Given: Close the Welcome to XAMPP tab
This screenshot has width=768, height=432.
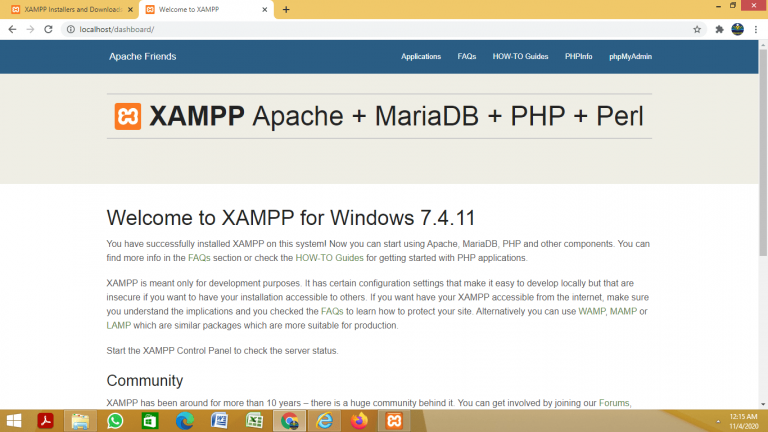Looking at the screenshot, I should [265, 9].
